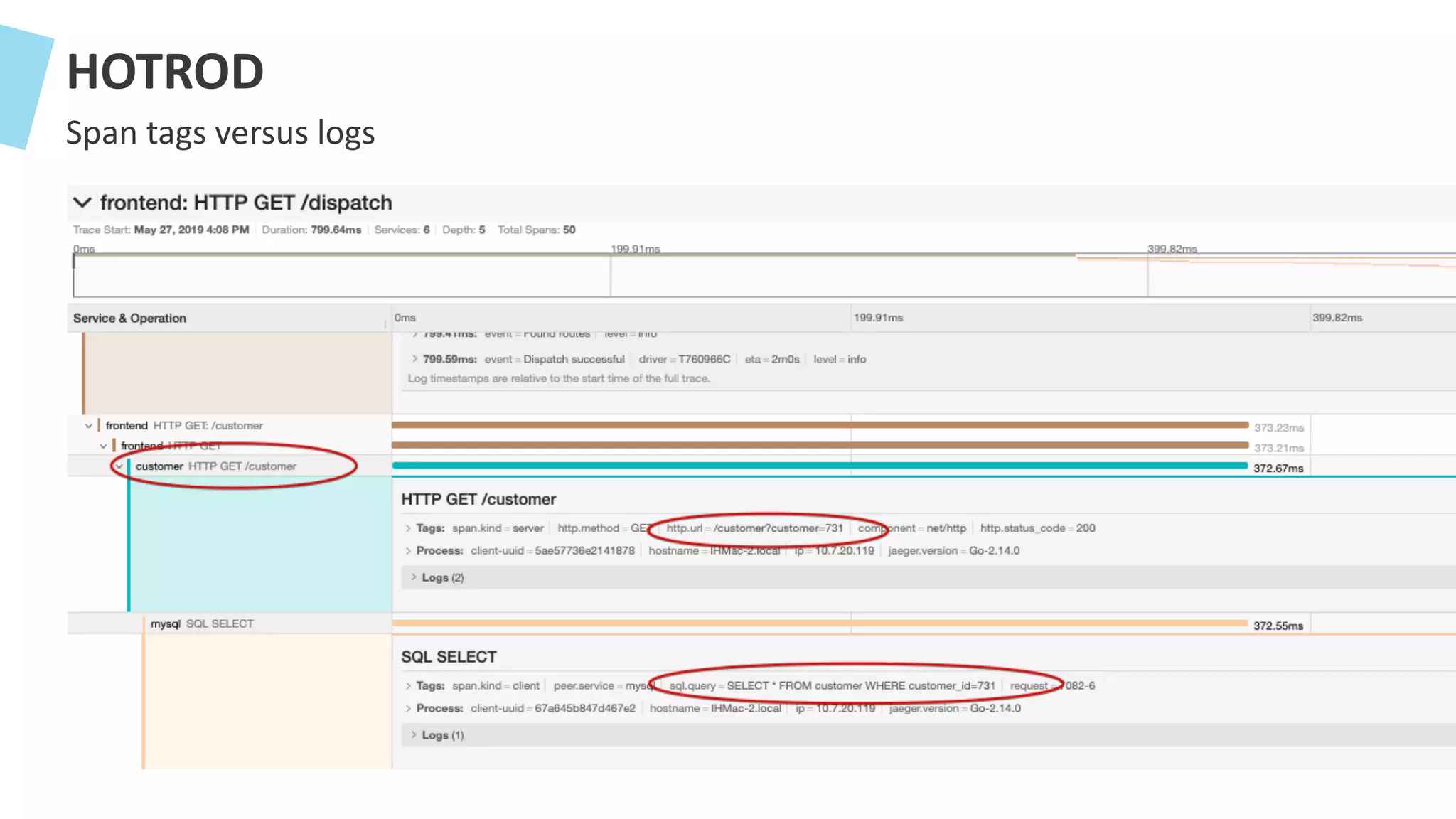Click the Duration: 799.64ms trace stat
This screenshot has width=1456, height=819.
coord(311,230)
